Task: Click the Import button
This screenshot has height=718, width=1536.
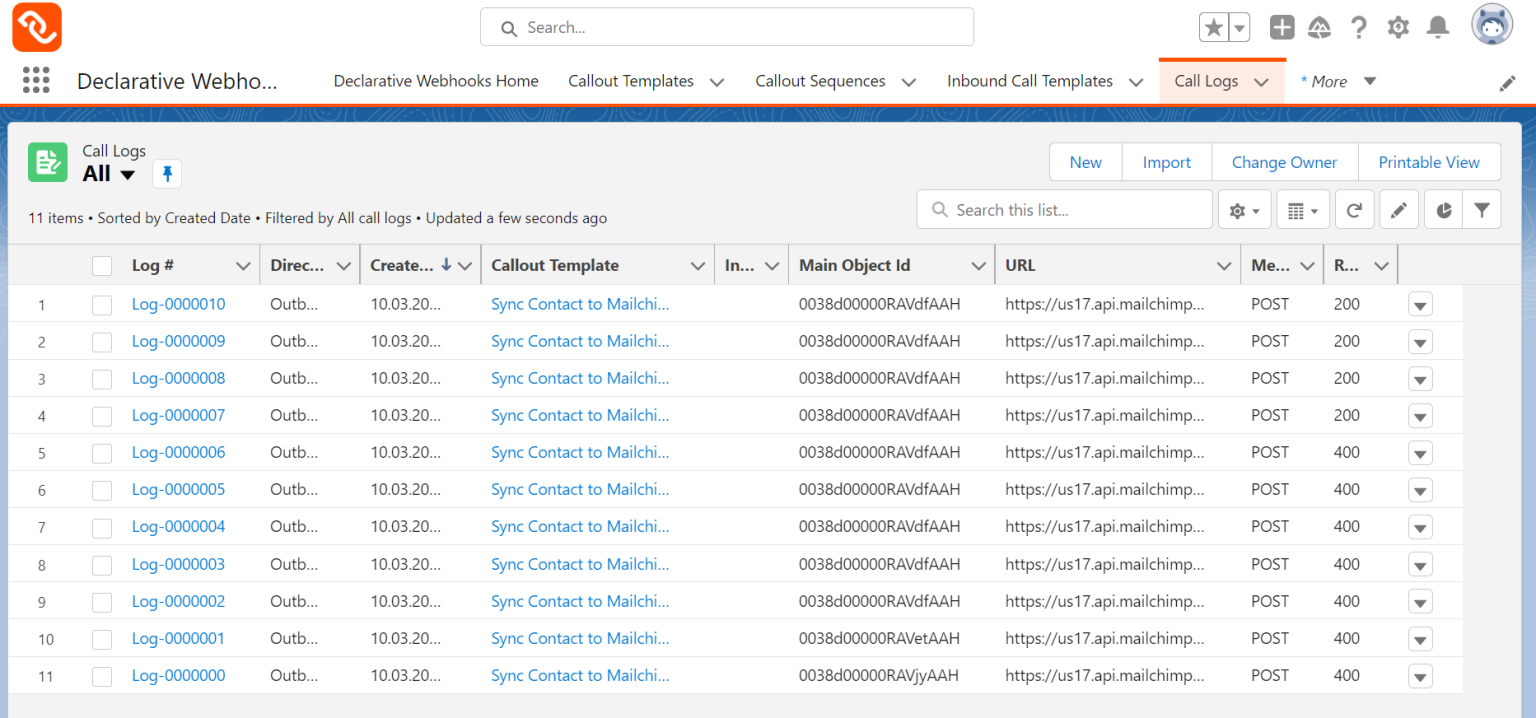Action: click(1166, 162)
